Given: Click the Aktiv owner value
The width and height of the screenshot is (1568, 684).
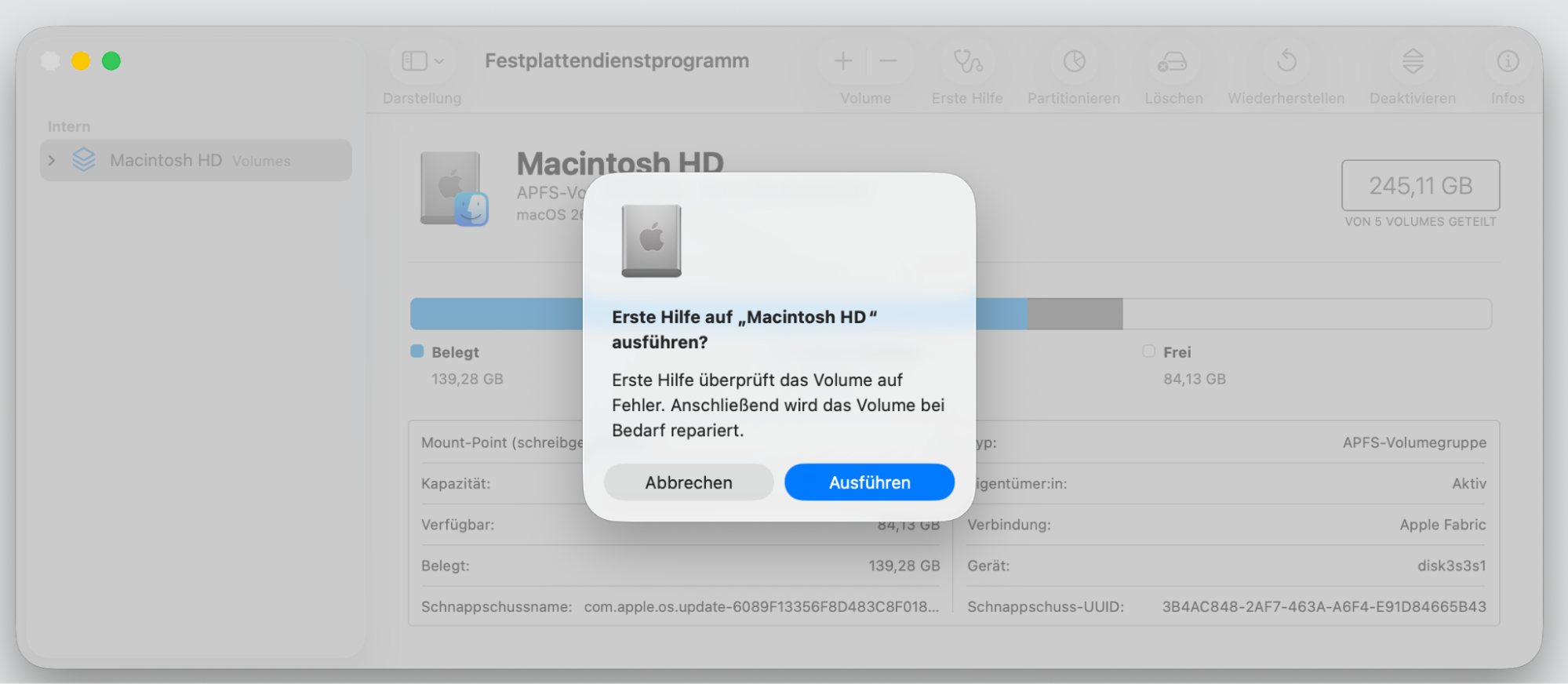Looking at the screenshot, I should (1468, 484).
